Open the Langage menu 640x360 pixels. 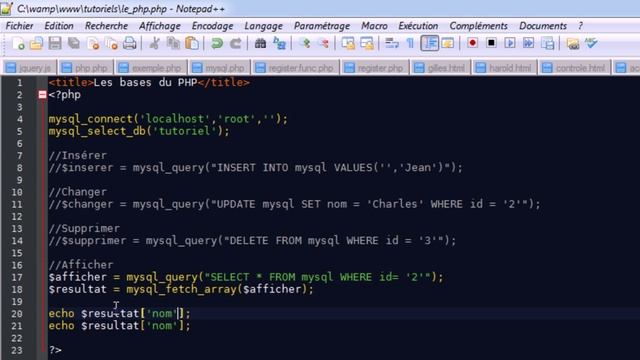coord(263,26)
